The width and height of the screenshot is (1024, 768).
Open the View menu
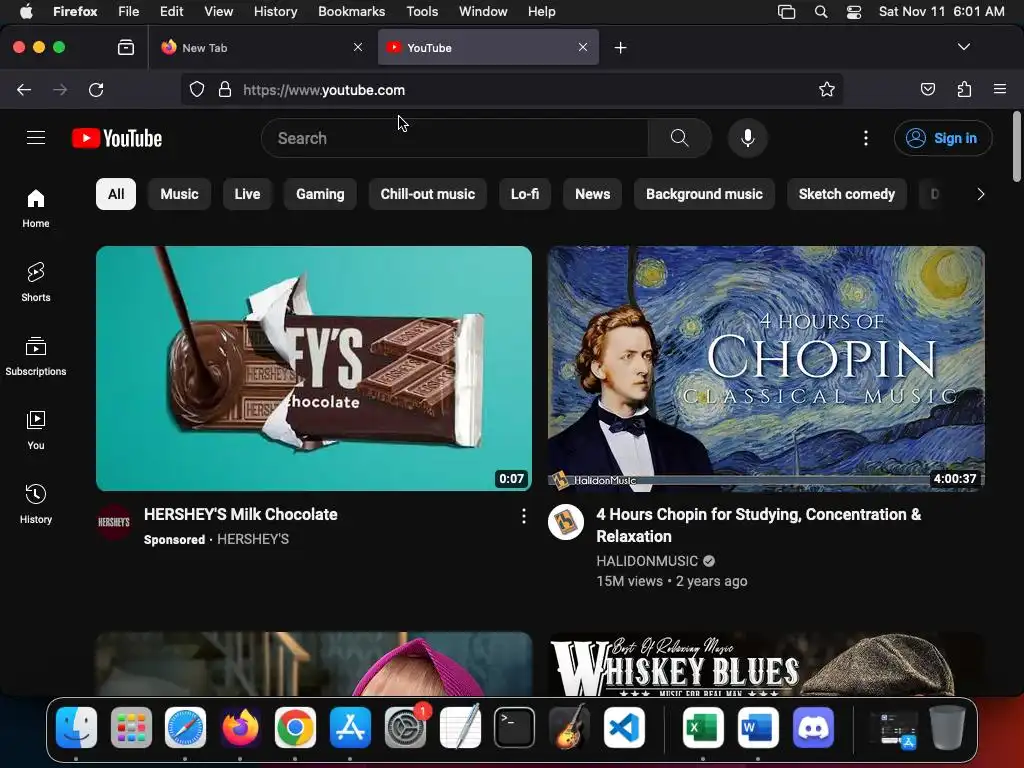click(x=218, y=11)
